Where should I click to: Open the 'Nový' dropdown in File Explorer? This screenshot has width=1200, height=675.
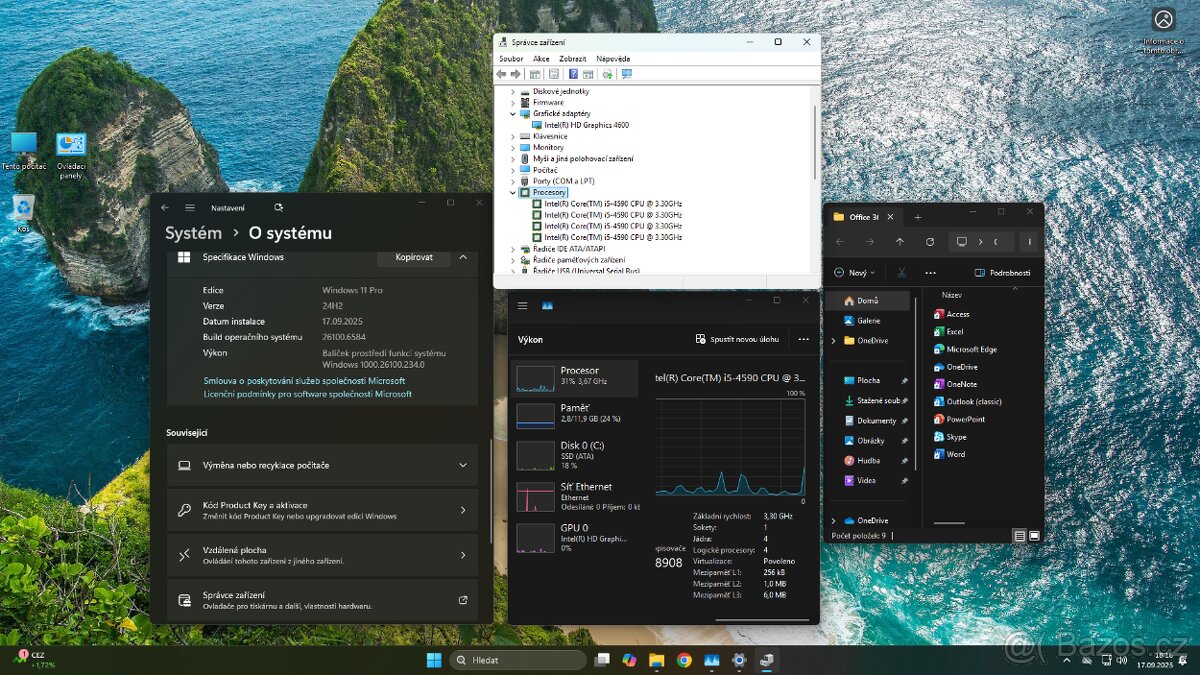[x=855, y=272]
